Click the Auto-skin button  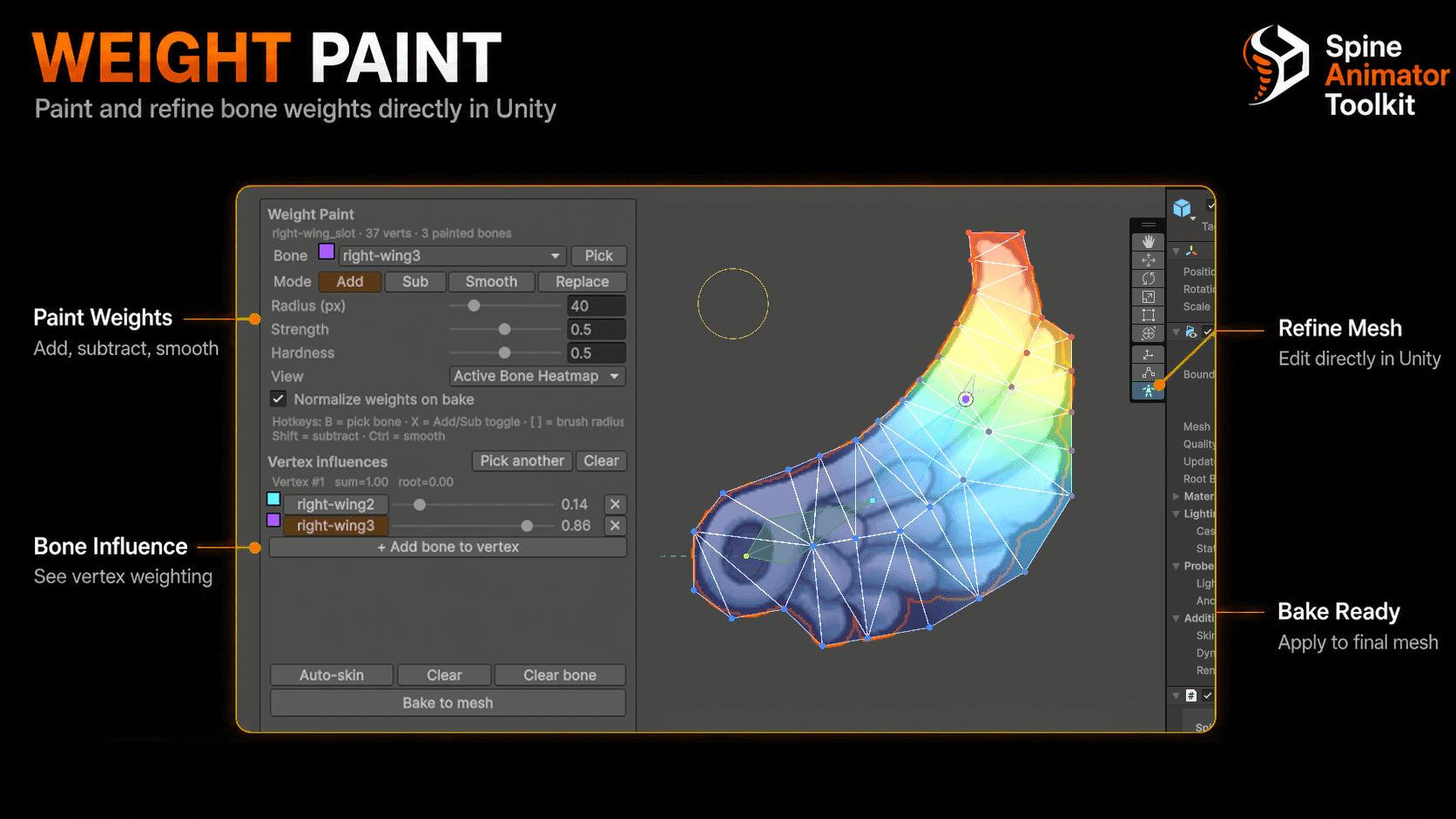coord(332,675)
